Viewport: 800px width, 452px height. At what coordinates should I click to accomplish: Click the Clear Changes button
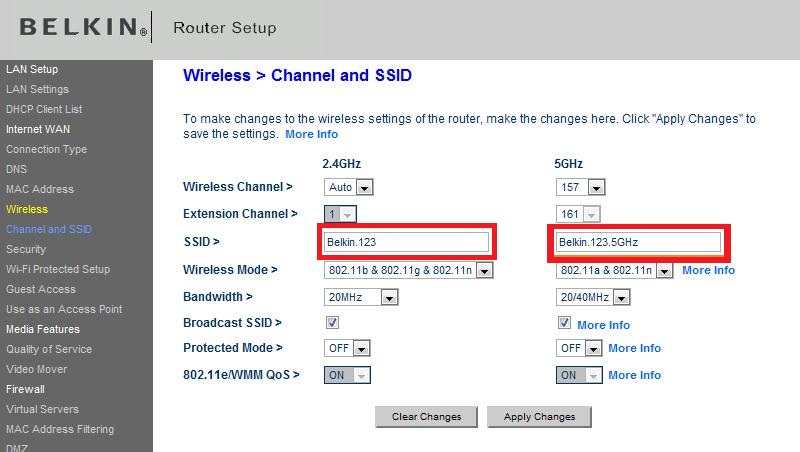(426, 417)
